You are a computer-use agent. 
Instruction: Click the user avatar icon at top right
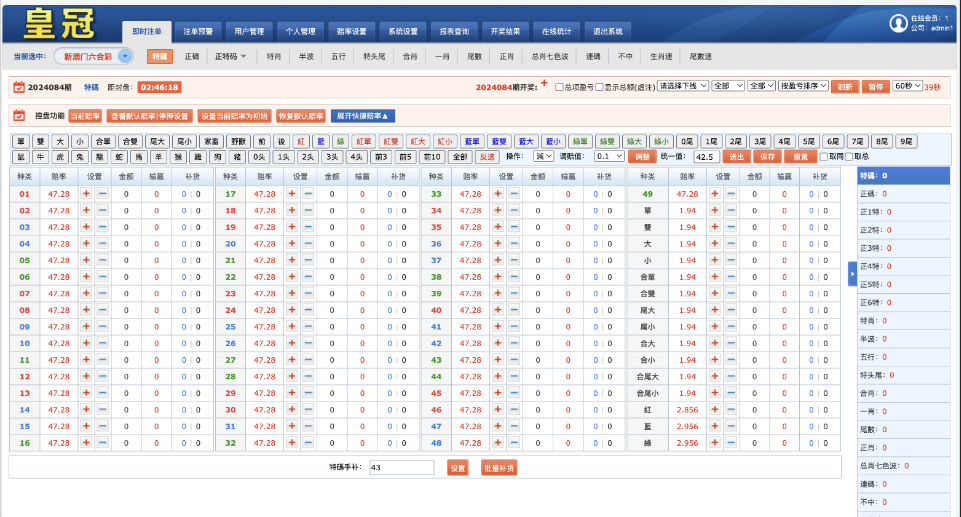898,23
